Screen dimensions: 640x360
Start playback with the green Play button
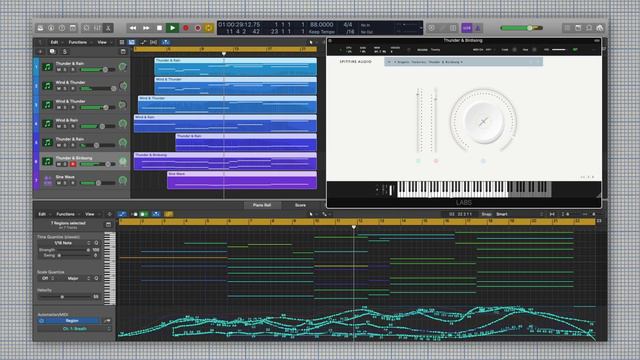(x=172, y=28)
